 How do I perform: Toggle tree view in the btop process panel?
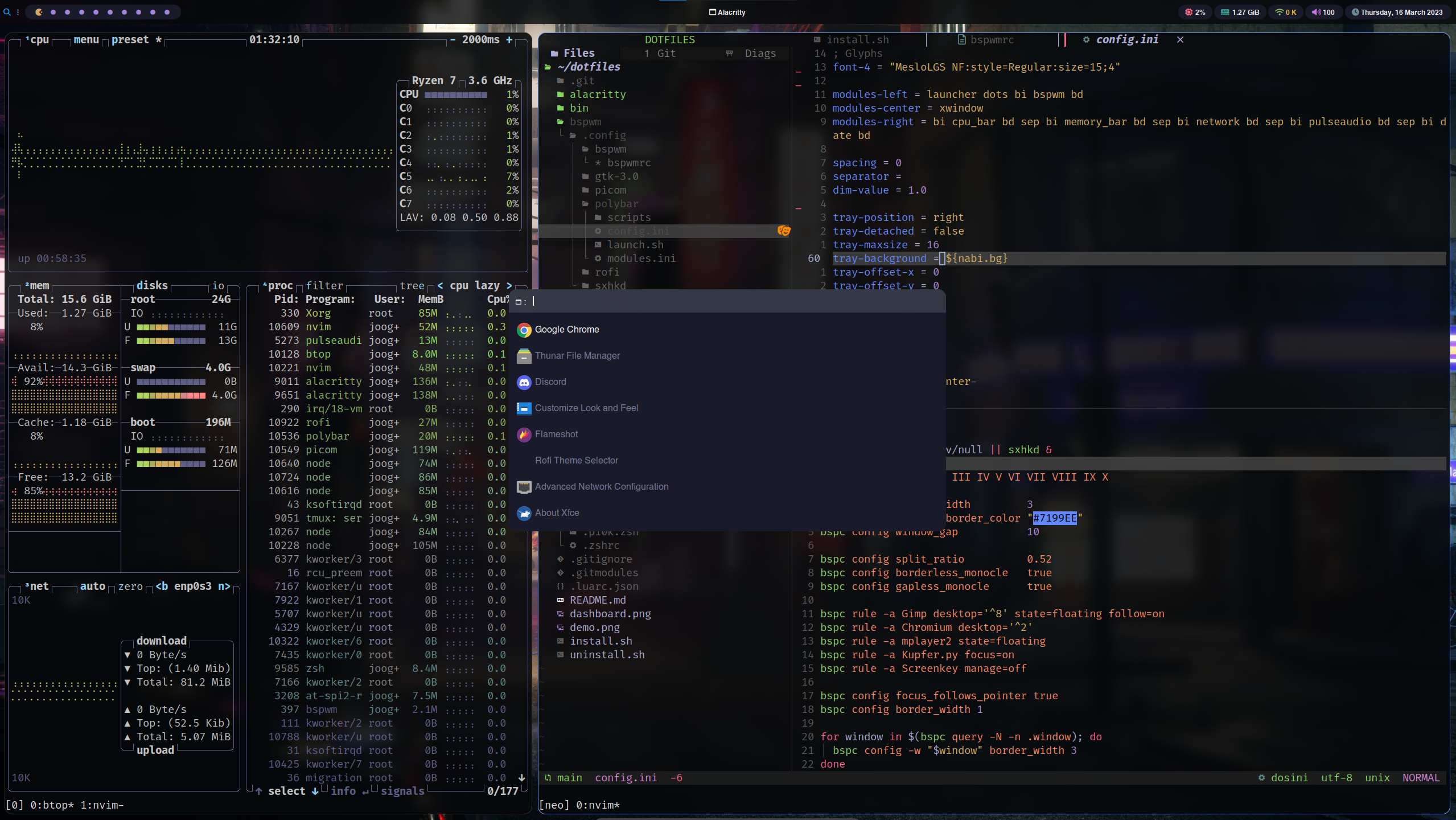(x=412, y=285)
